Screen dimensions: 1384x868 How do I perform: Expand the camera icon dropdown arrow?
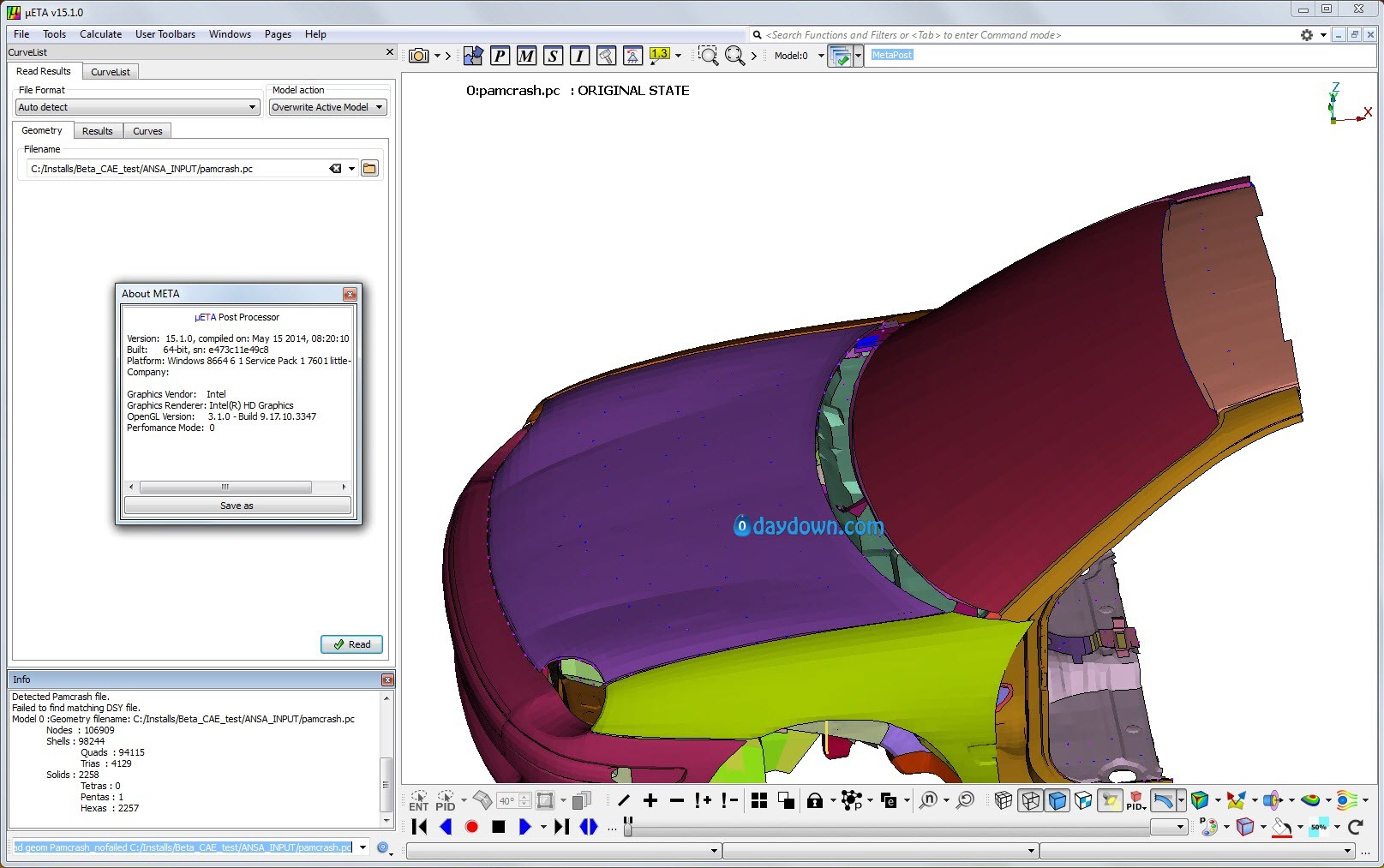coord(437,56)
